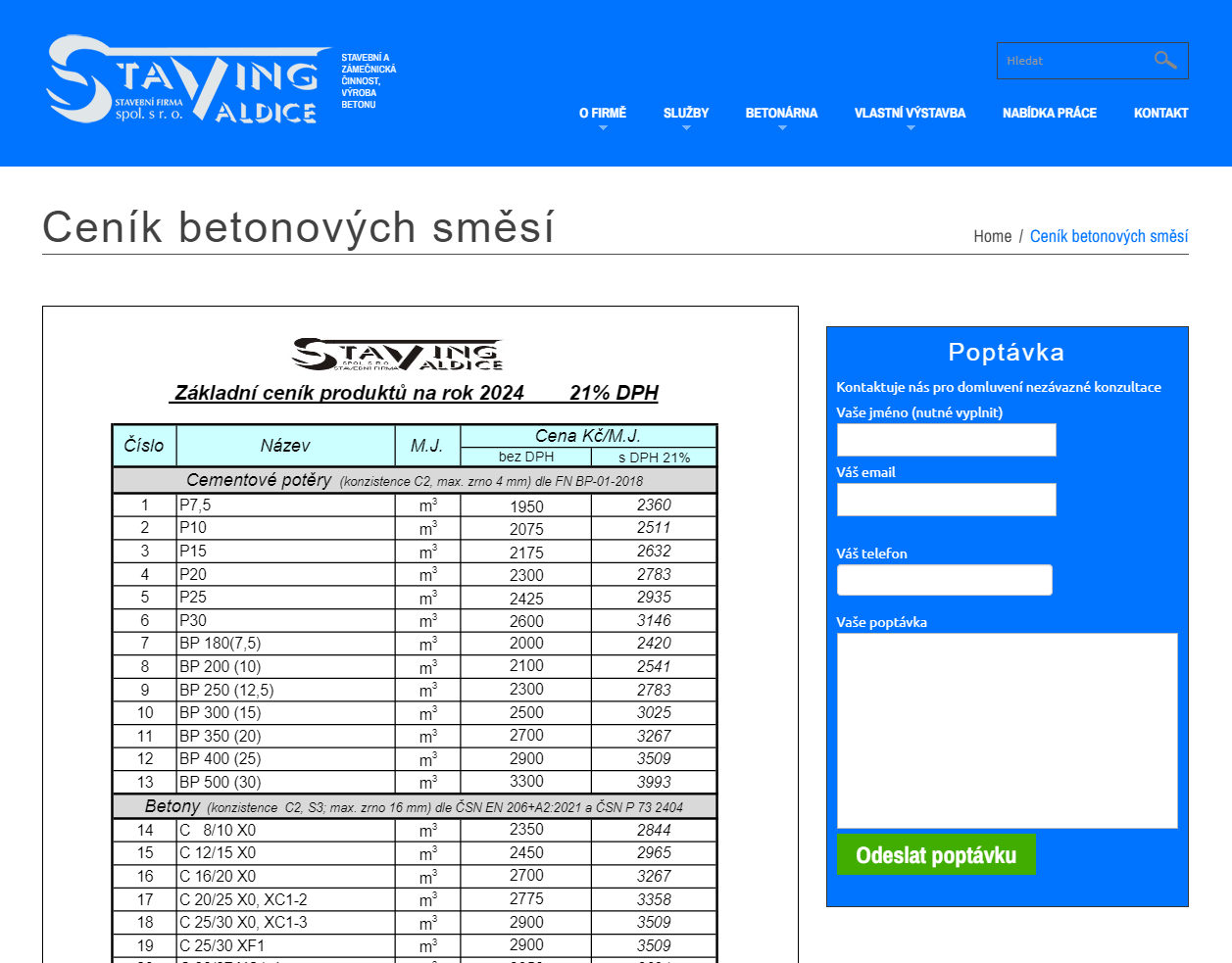The width and height of the screenshot is (1232, 963).
Task: Expand the O FIRMĚ dropdown arrow
Action: [x=603, y=128]
